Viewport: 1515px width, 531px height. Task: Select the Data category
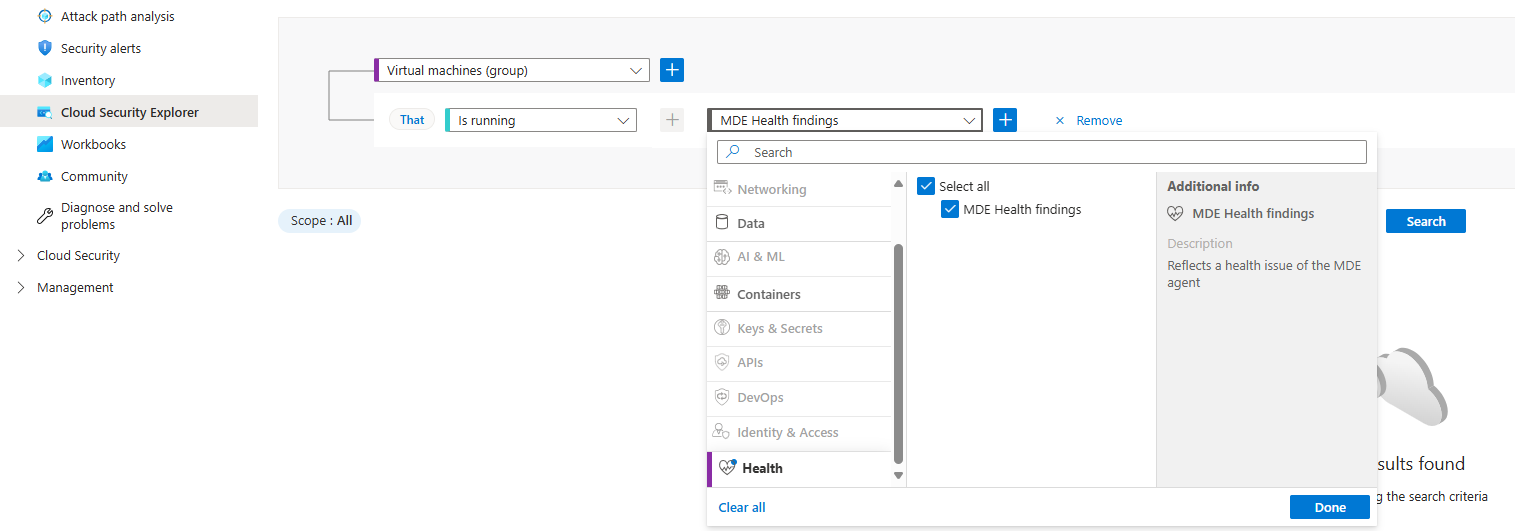751,223
